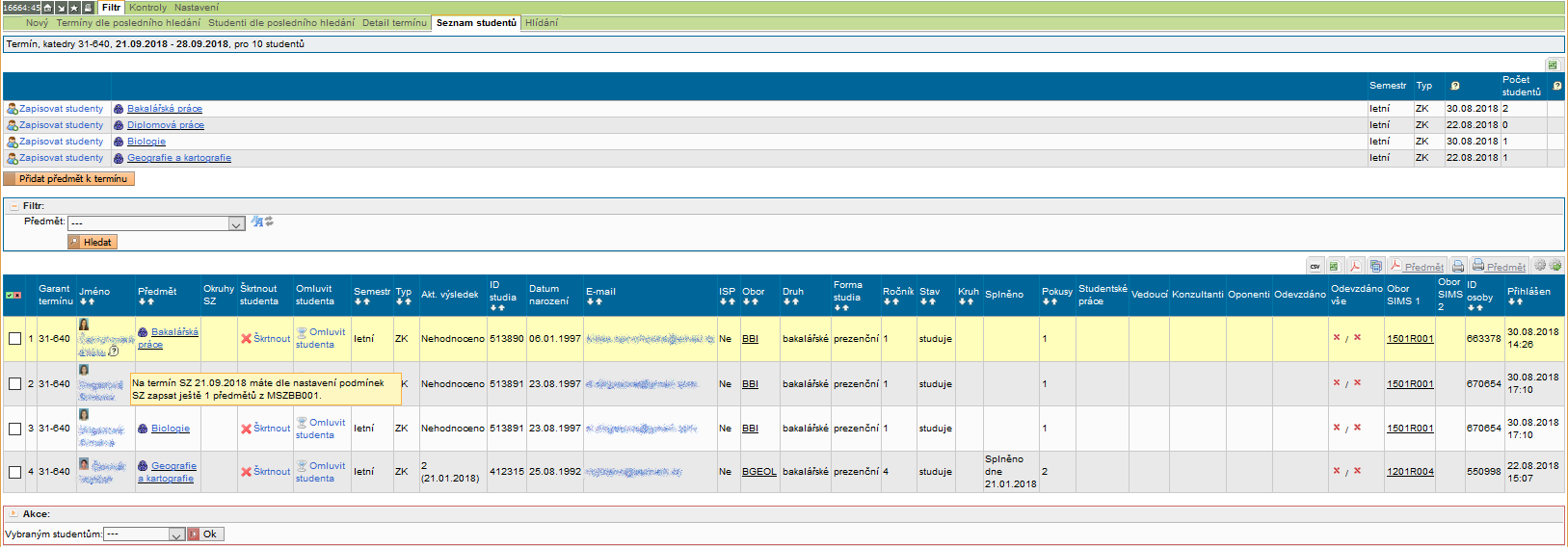This screenshot has height=547, width=1568.
Task: Open the Vybraným studentům action dropdown
Action: click(x=176, y=534)
